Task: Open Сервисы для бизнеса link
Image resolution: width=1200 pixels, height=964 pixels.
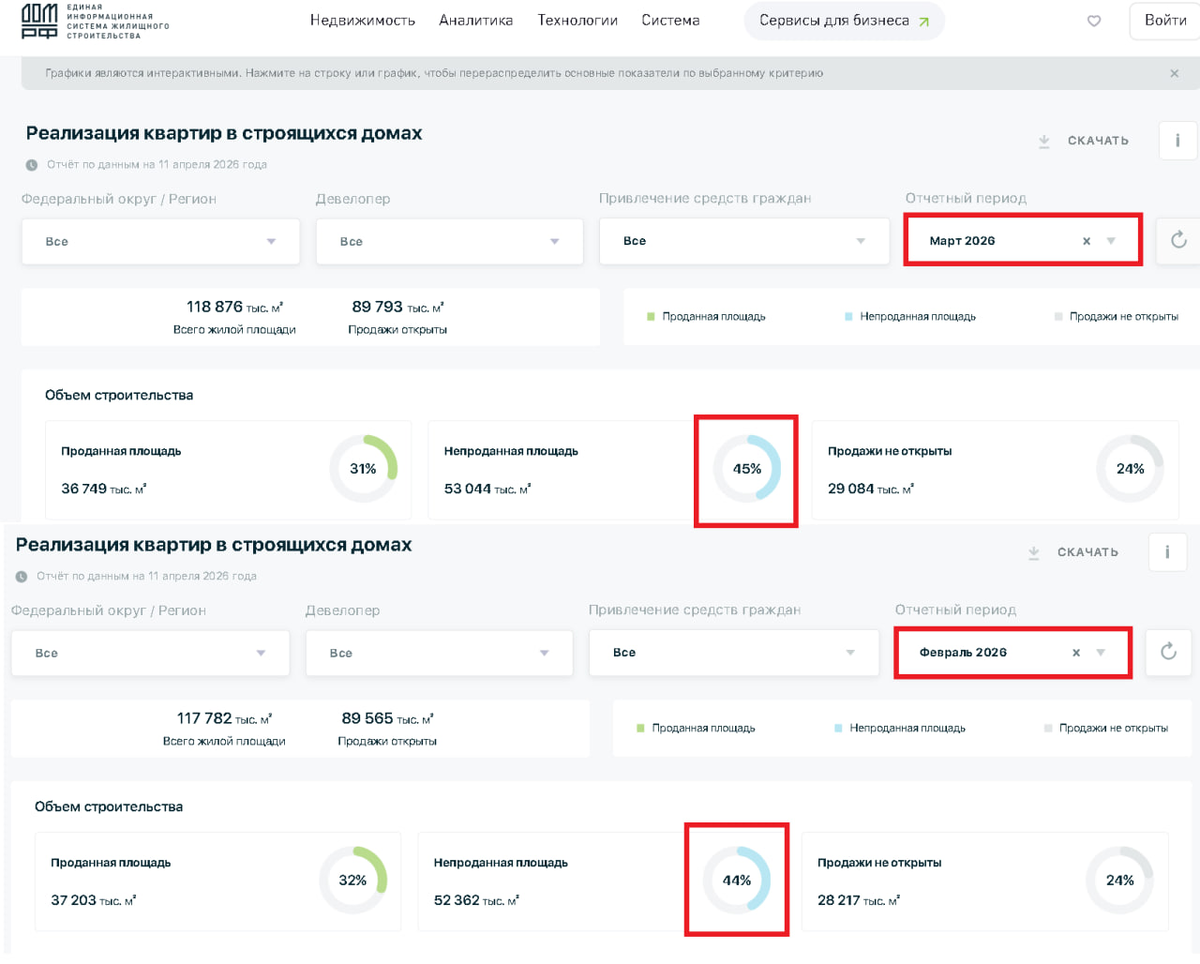Action: point(844,21)
